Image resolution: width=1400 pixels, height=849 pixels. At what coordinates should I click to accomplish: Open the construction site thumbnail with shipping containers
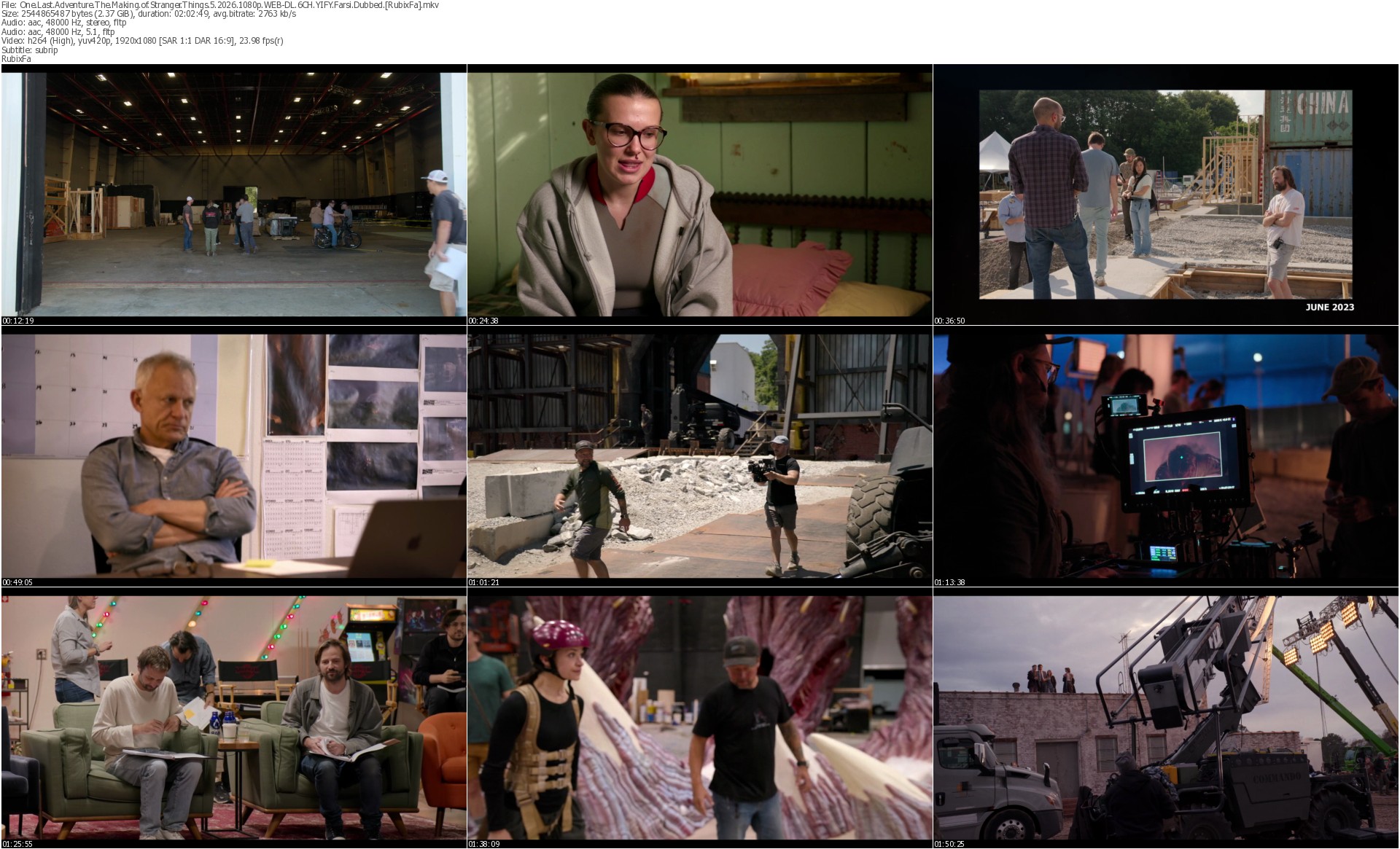pyautogui.click(x=1166, y=195)
